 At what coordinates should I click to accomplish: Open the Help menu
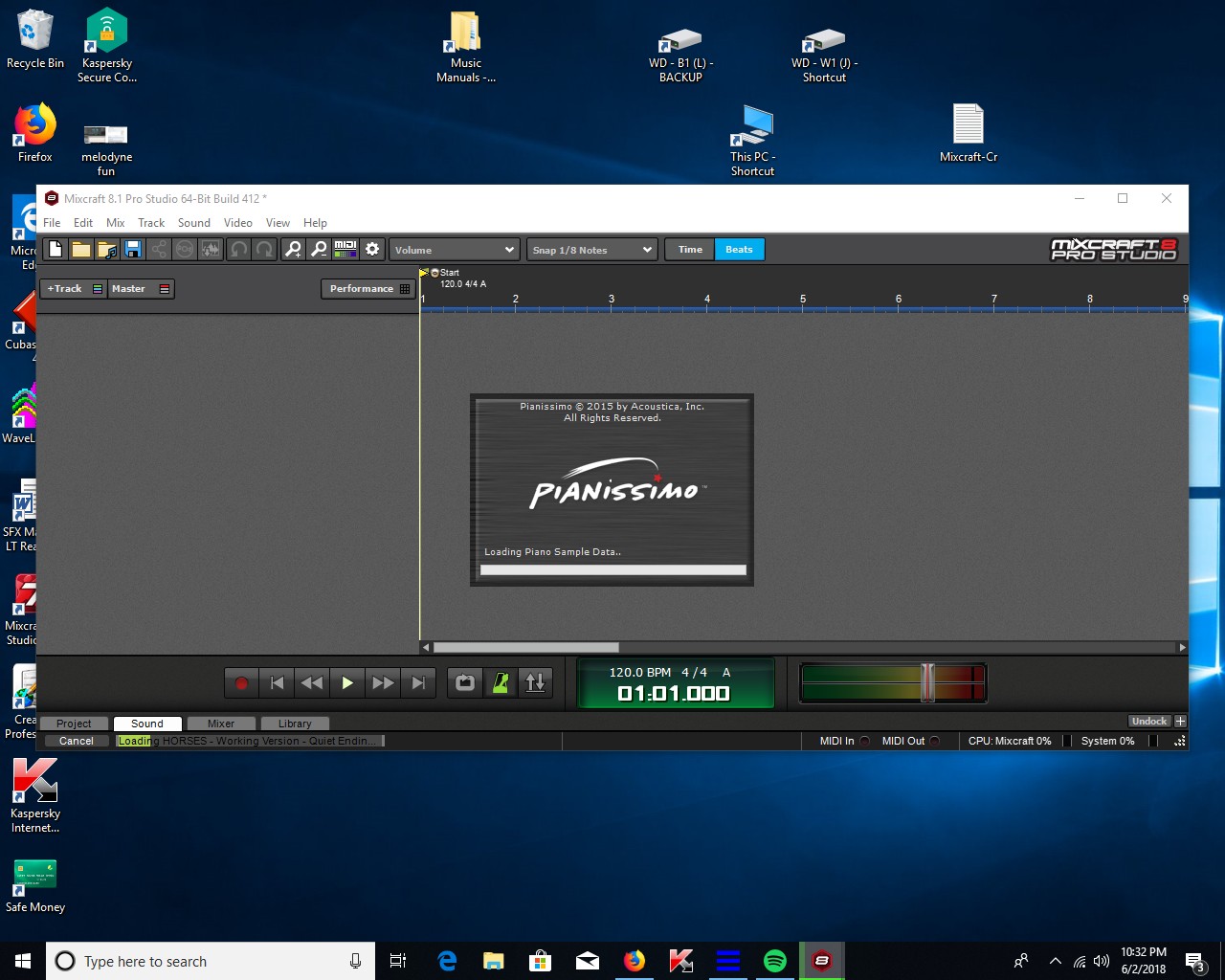tap(315, 222)
